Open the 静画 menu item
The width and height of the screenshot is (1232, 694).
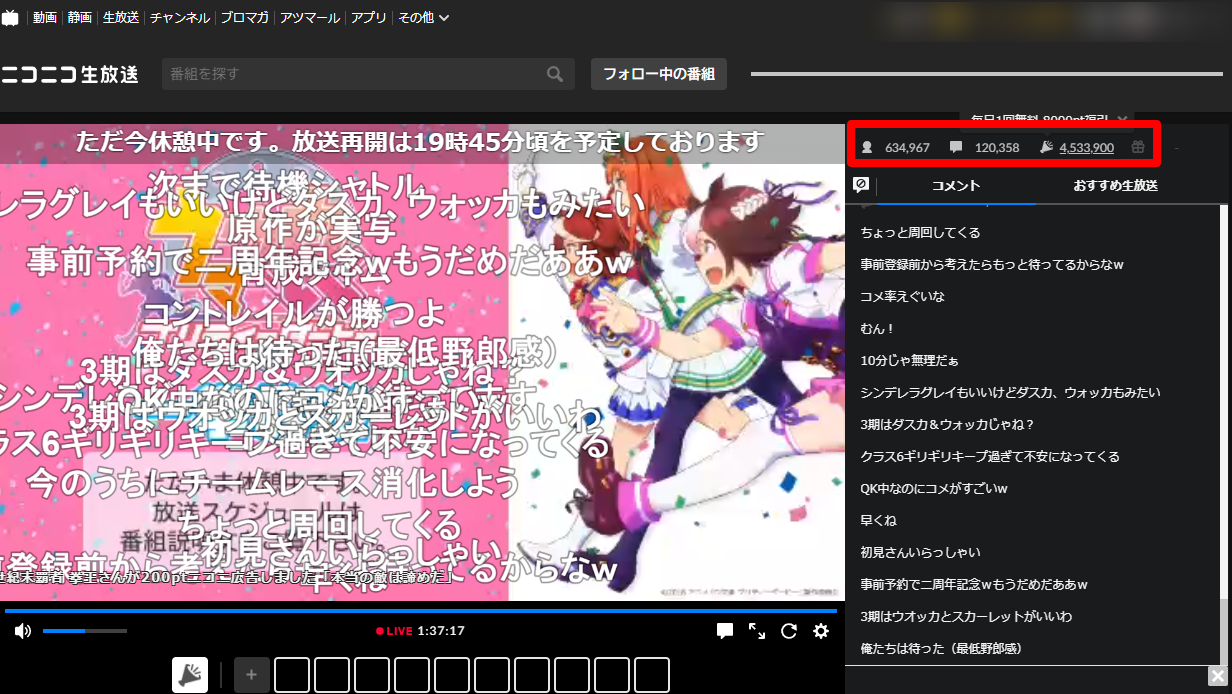[x=79, y=18]
